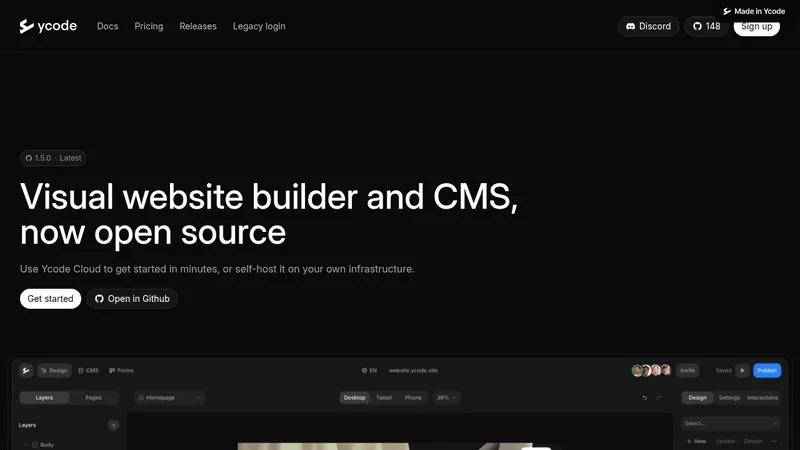This screenshot has width=800, height=450.
Task: Switch to CMS mode in editor
Action: tap(88, 370)
